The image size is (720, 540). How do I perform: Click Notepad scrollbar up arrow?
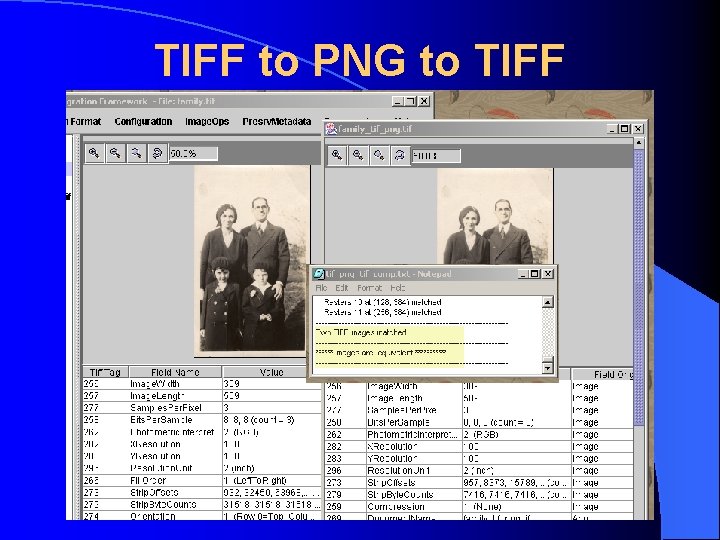[x=547, y=302]
